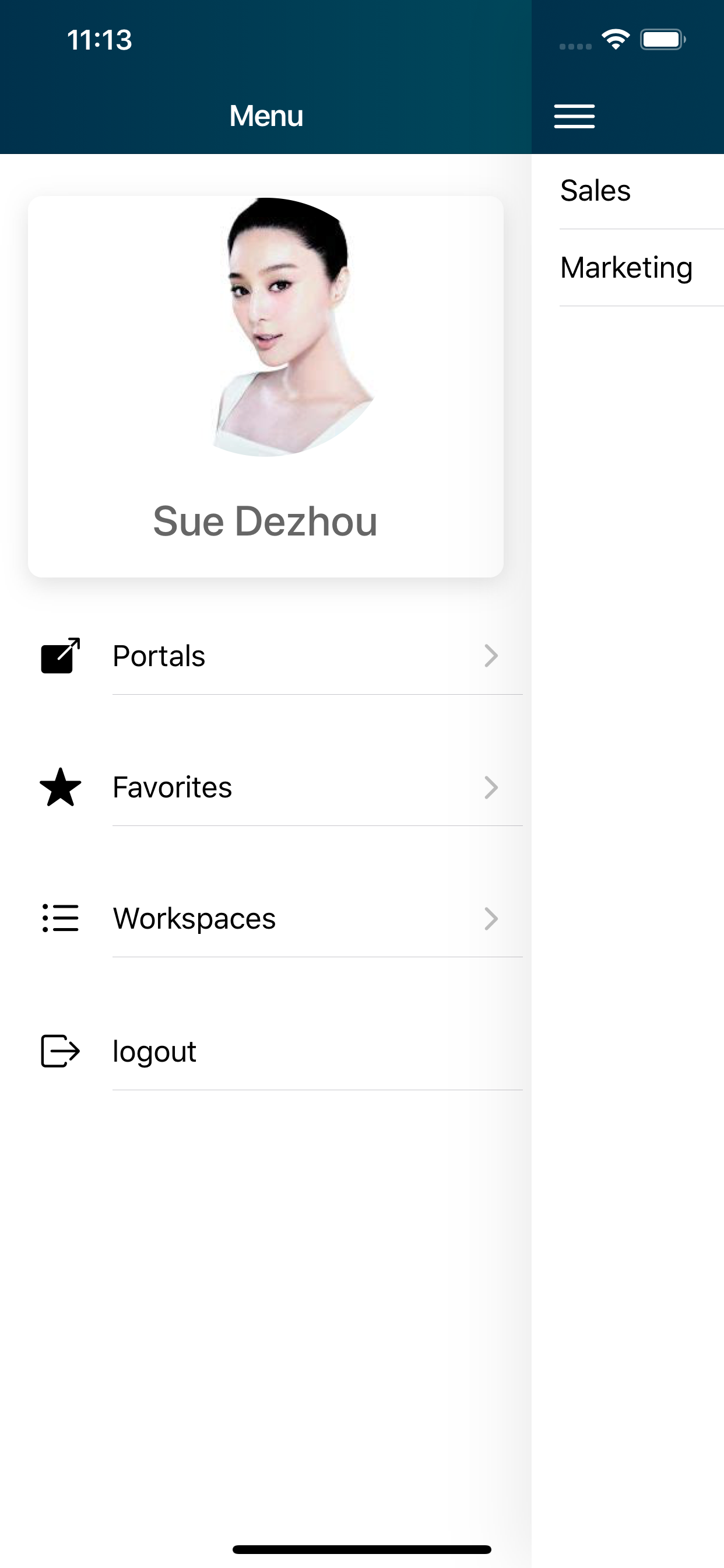Tap the cellular signal dots
Image resolution: width=724 pixels, height=1568 pixels.
coord(575,46)
